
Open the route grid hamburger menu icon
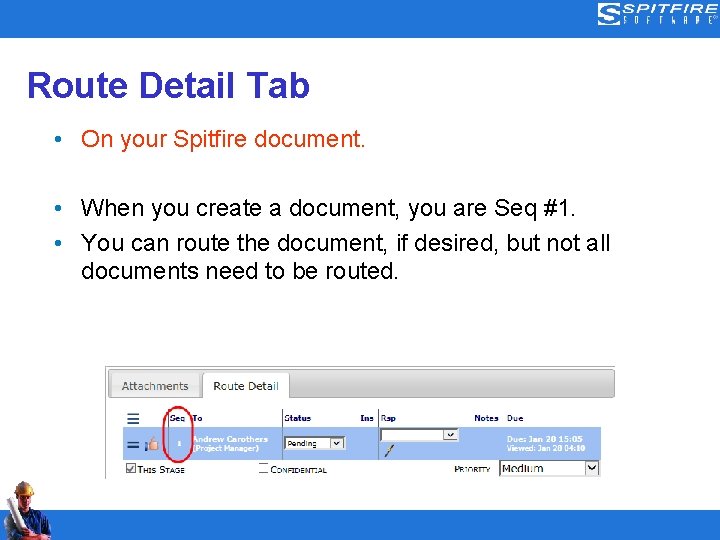pos(133,418)
